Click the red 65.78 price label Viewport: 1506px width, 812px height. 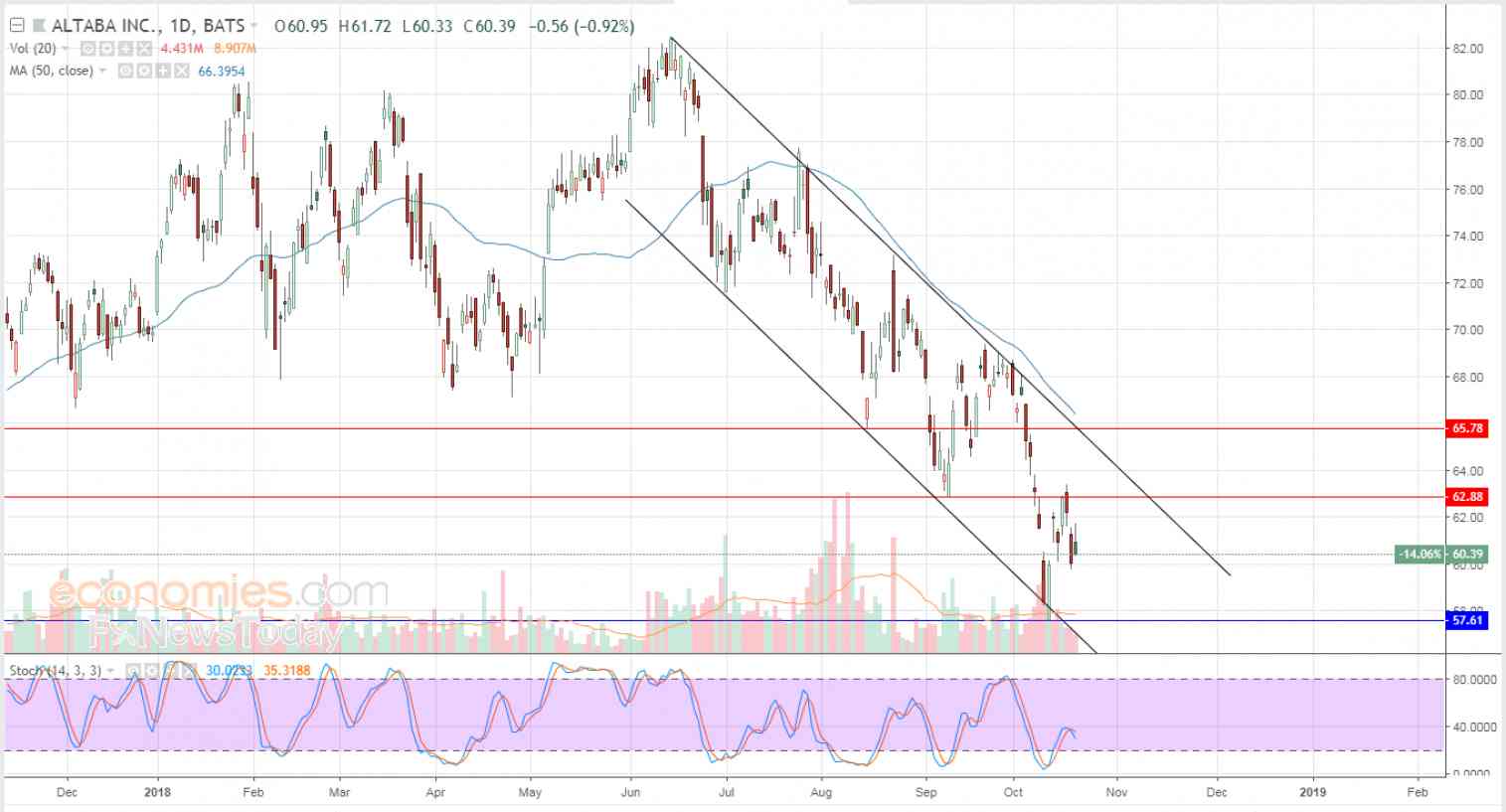point(1468,428)
